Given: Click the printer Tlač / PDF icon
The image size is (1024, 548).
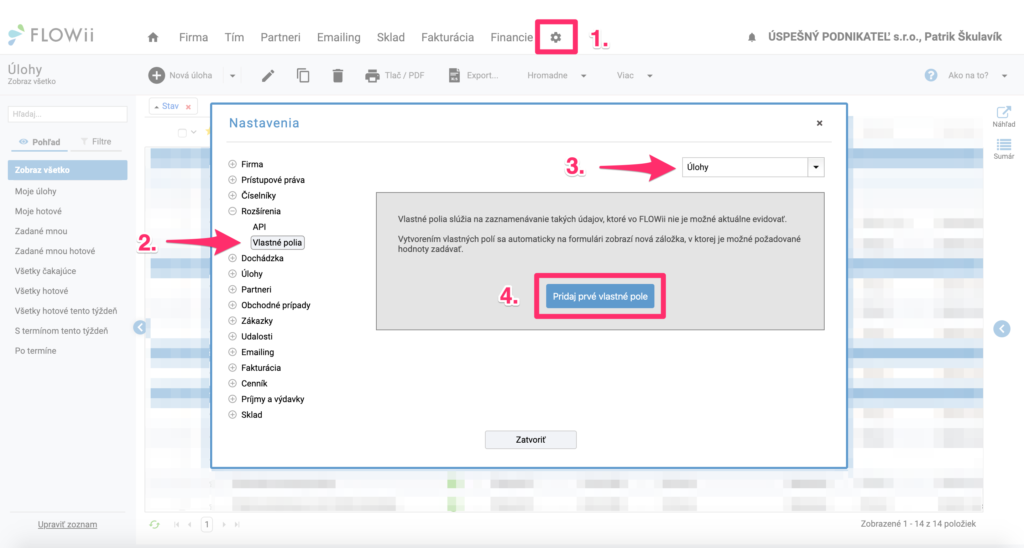Looking at the screenshot, I should click(372, 76).
